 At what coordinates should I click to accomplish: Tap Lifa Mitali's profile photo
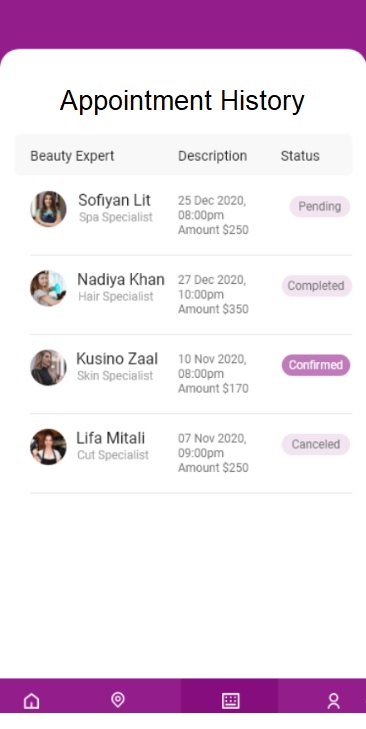48,447
